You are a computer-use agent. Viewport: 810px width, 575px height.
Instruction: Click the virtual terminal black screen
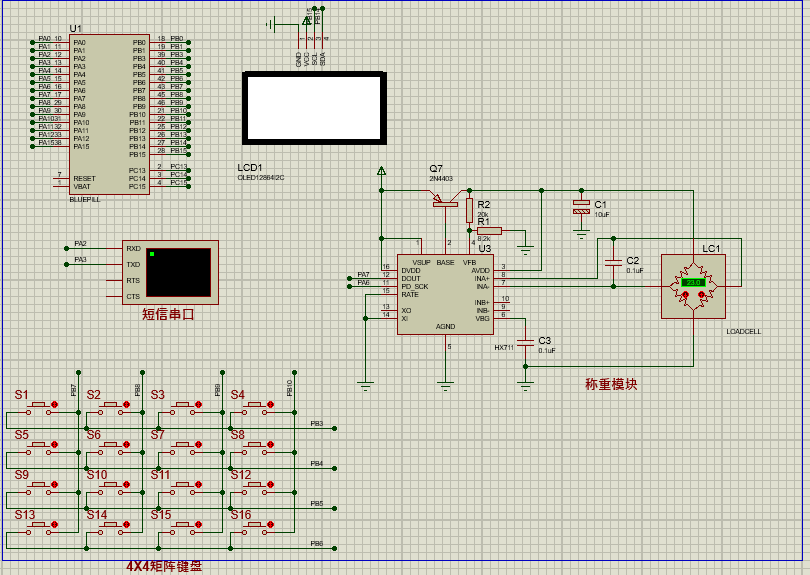(179, 273)
